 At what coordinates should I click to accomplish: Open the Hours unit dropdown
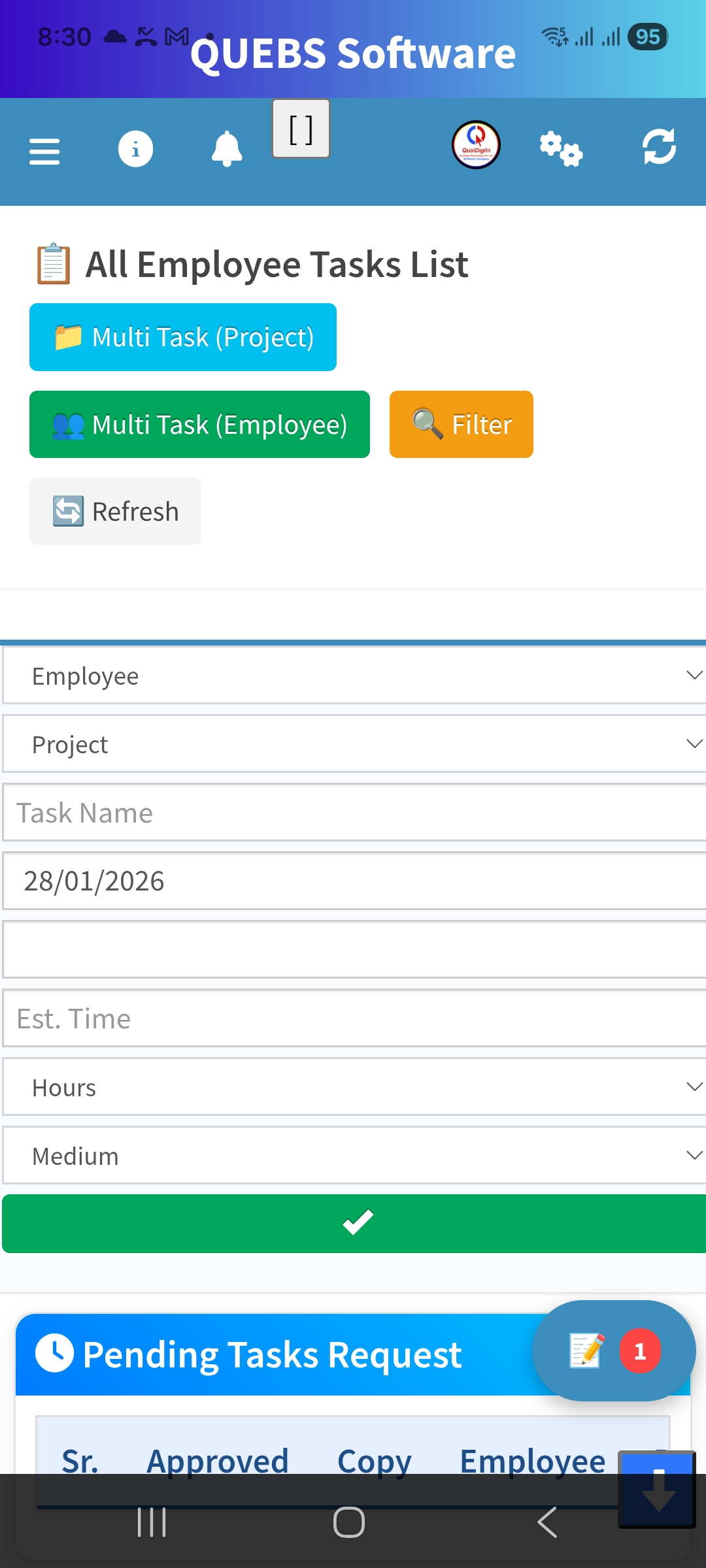[x=354, y=1087]
